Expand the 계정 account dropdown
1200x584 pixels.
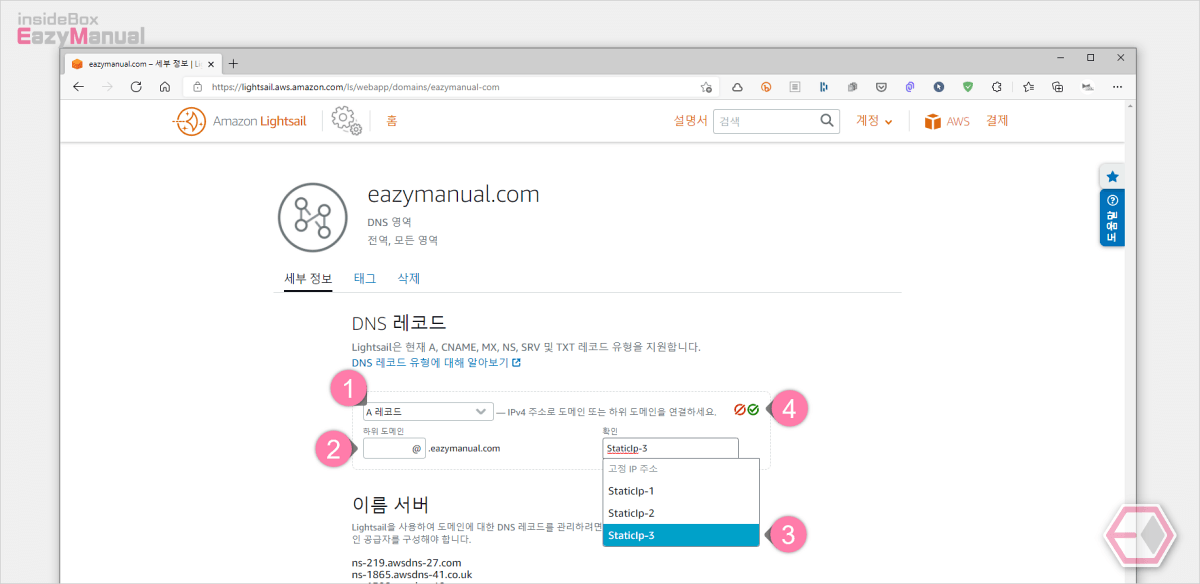pos(874,121)
